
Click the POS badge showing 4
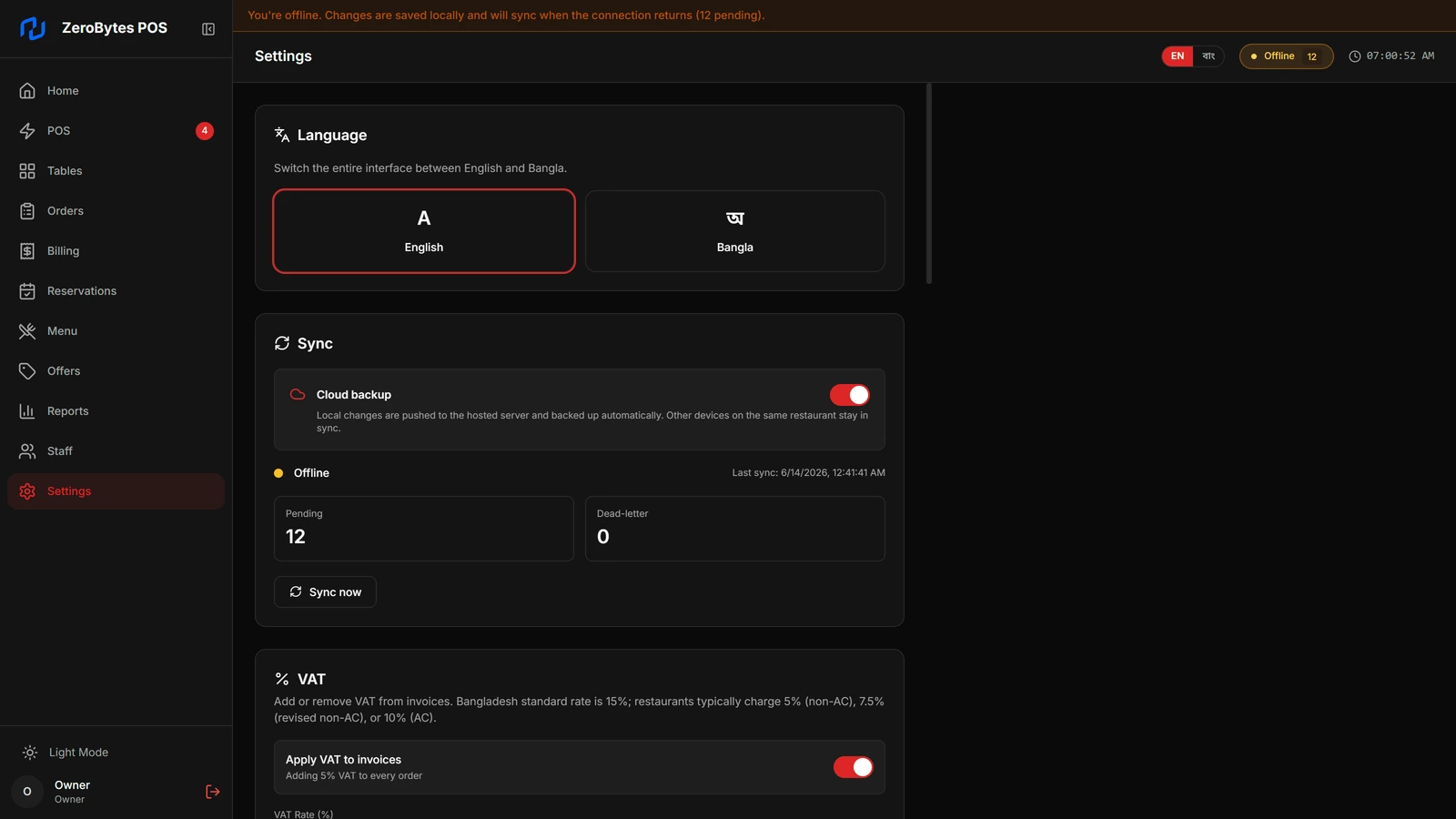[205, 131]
